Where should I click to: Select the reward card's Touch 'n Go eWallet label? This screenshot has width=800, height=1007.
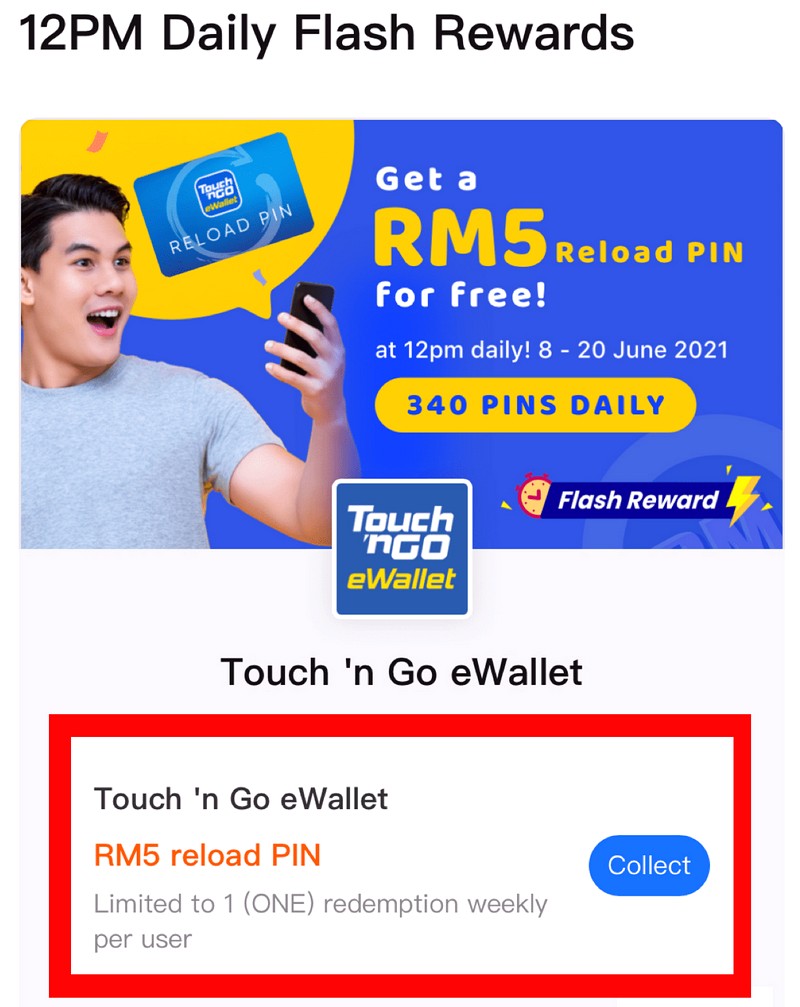click(x=241, y=800)
